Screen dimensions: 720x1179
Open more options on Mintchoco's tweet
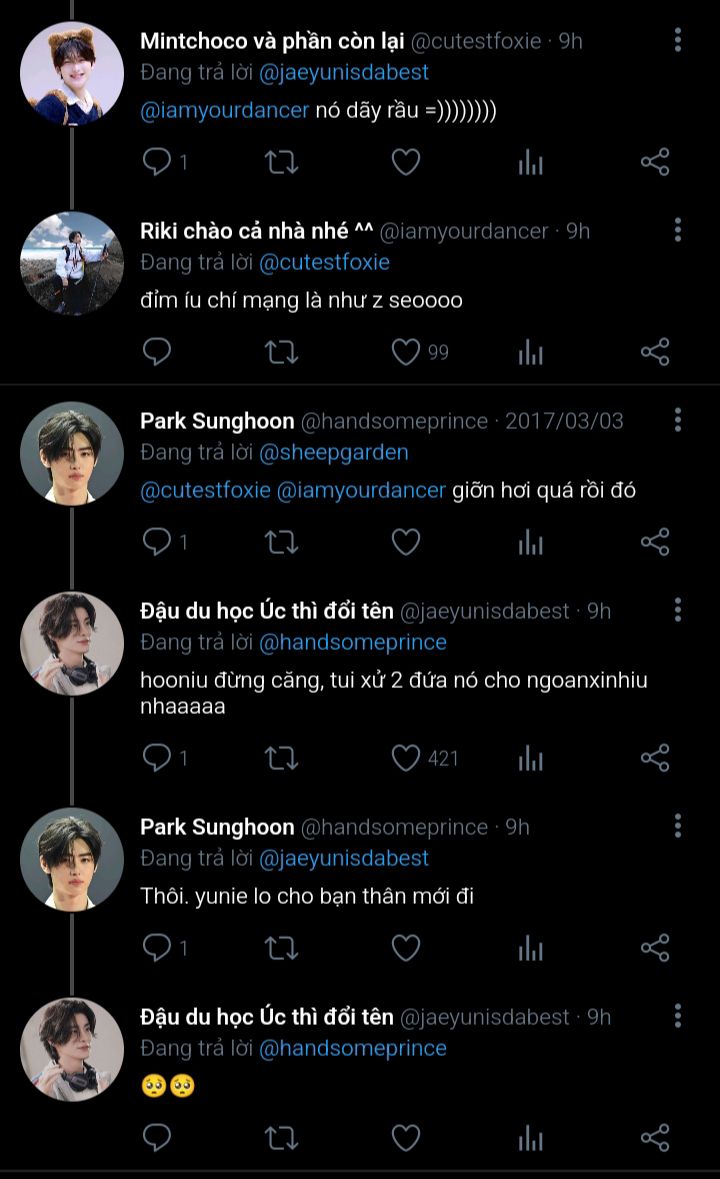pos(678,40)
